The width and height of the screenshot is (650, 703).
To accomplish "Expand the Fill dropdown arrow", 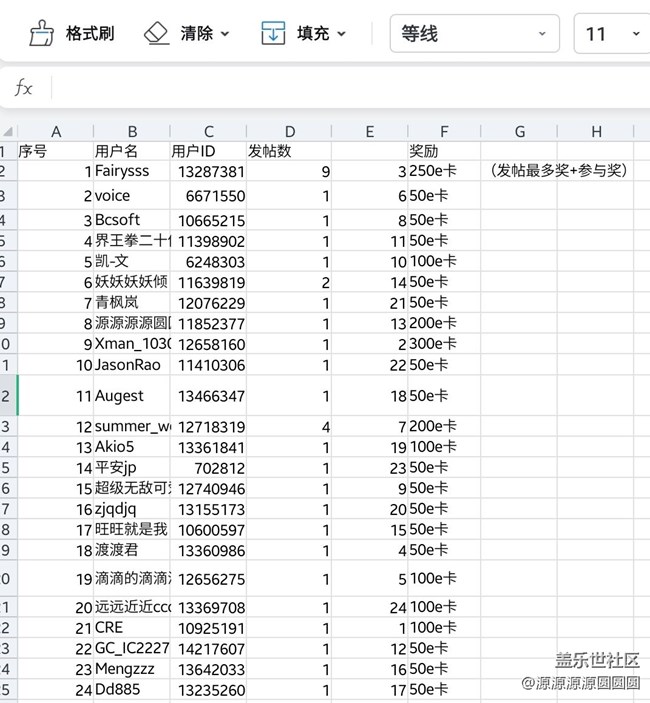I will pos(341,34).
